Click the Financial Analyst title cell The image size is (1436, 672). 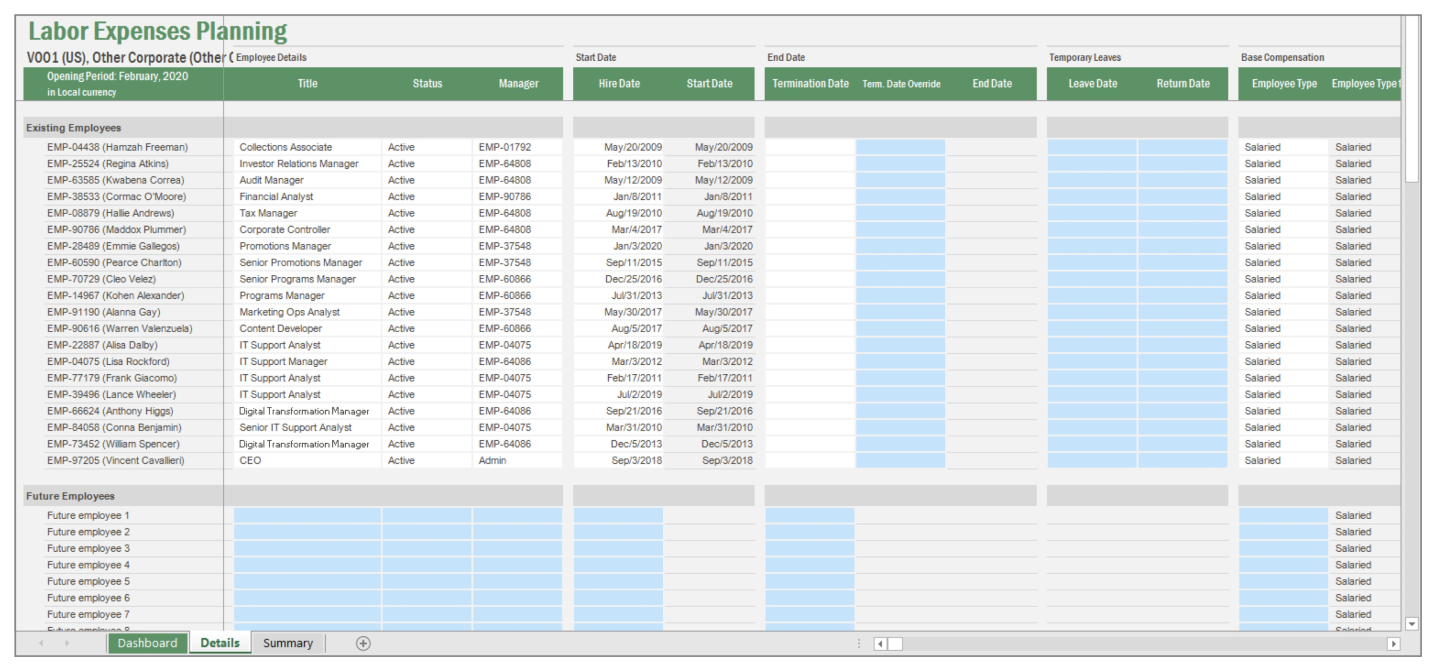[307, 197]
